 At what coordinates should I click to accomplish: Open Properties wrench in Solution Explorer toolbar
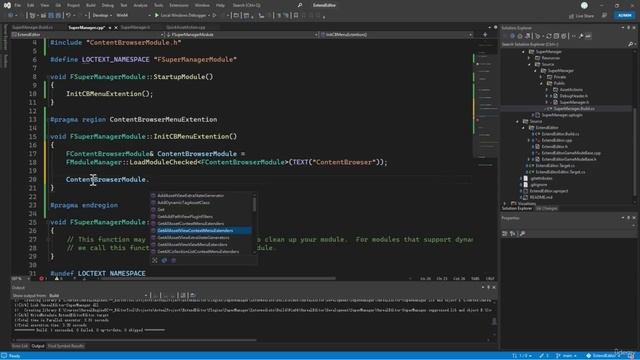pyautogui.click(x=581, y=36)
